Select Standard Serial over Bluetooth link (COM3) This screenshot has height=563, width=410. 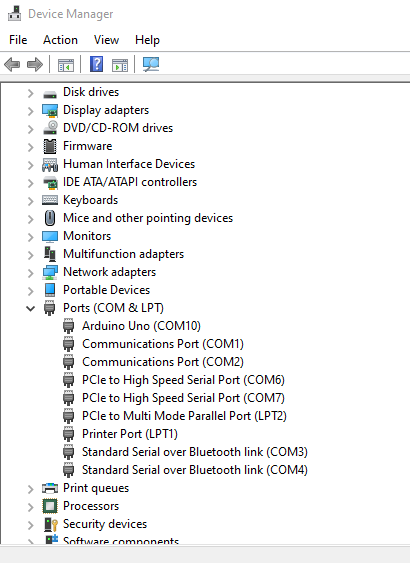195,452
